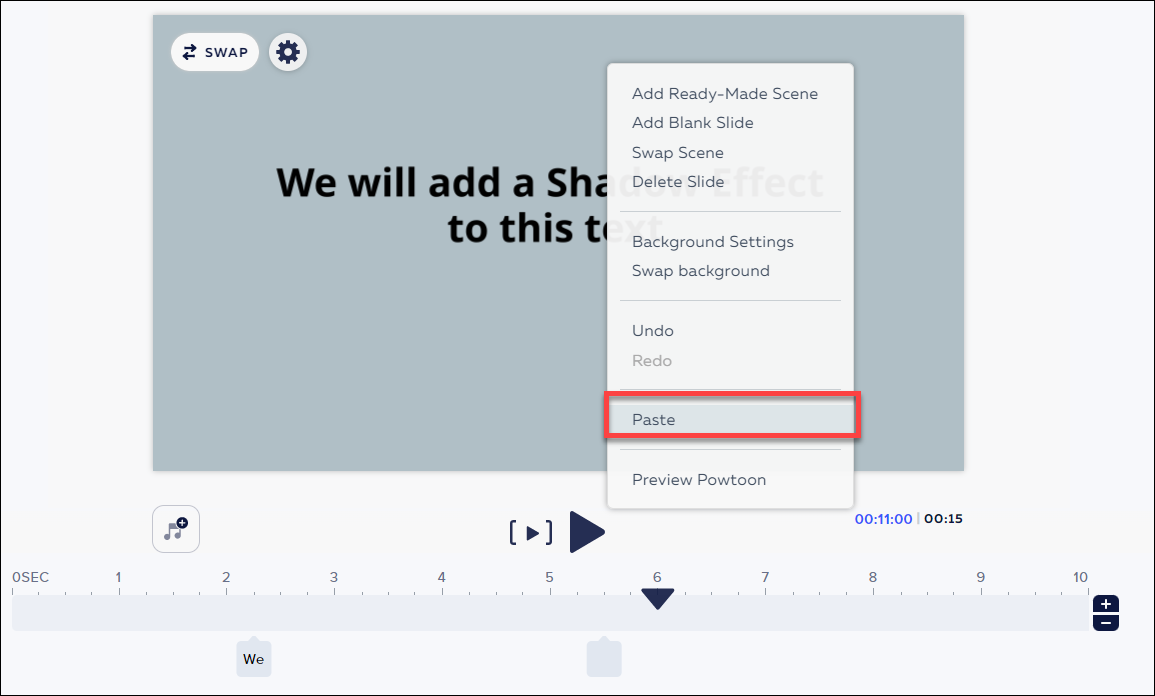
Task: Select Swap Scene from the menu
Action: coord(677,152)
